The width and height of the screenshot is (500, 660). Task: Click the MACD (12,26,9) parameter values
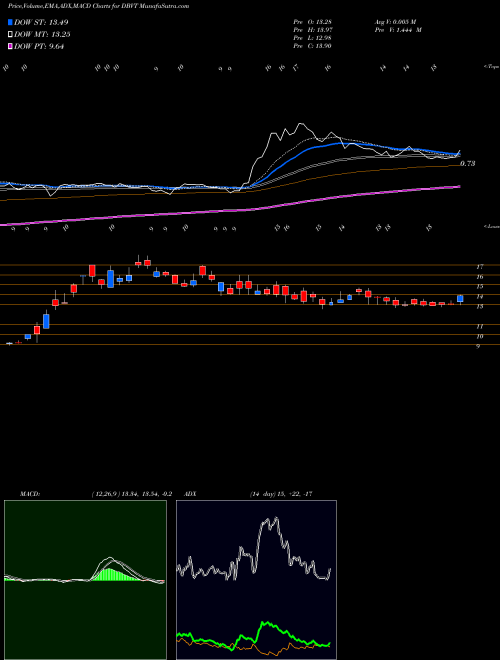tap(131, 494)
